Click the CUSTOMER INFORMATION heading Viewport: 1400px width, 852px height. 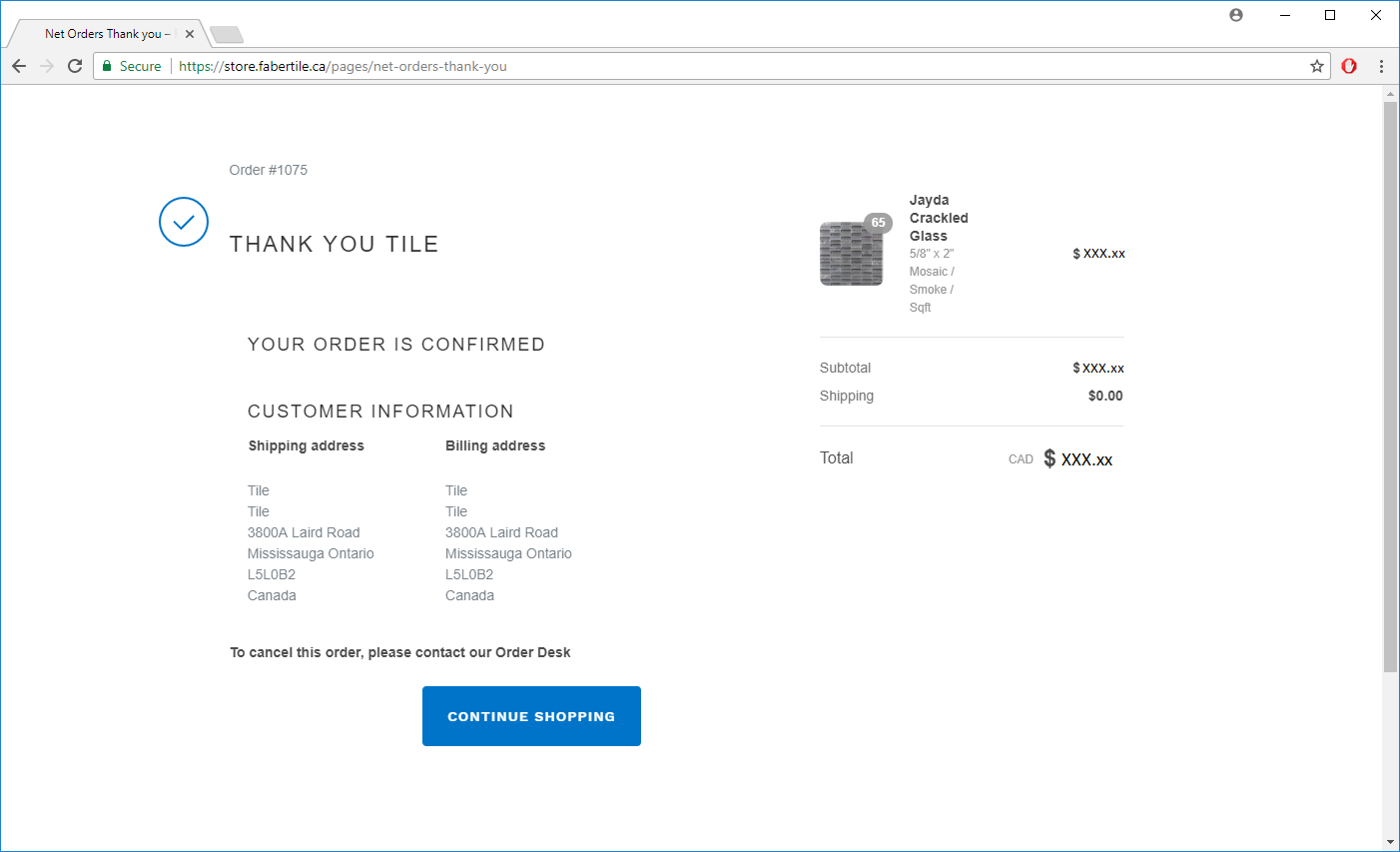click(x=380, y=412)
